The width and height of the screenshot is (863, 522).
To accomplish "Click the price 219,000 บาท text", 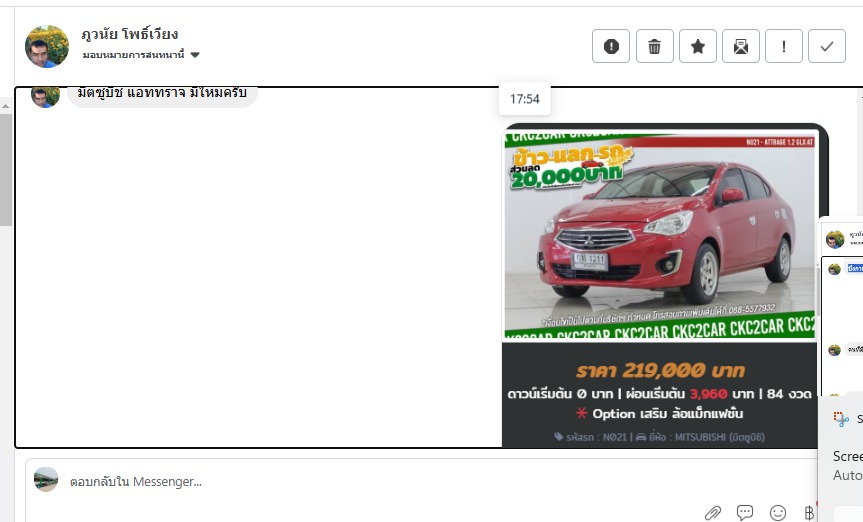I will coord(660,371).
